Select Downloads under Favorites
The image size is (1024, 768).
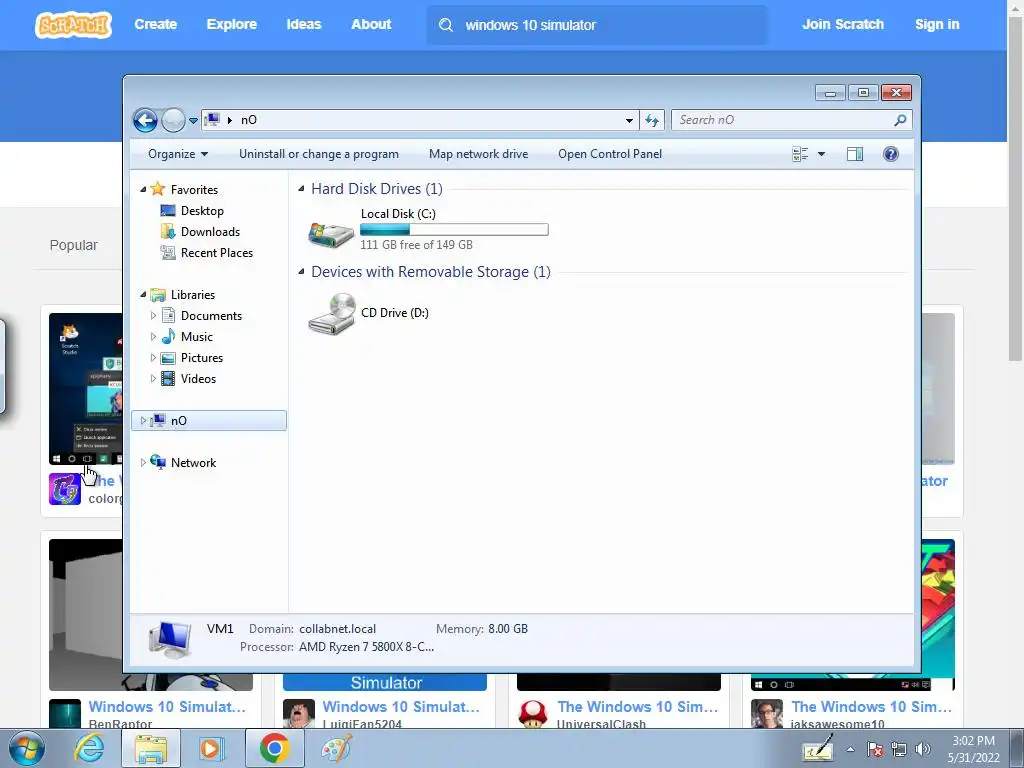tap(210, 232)
